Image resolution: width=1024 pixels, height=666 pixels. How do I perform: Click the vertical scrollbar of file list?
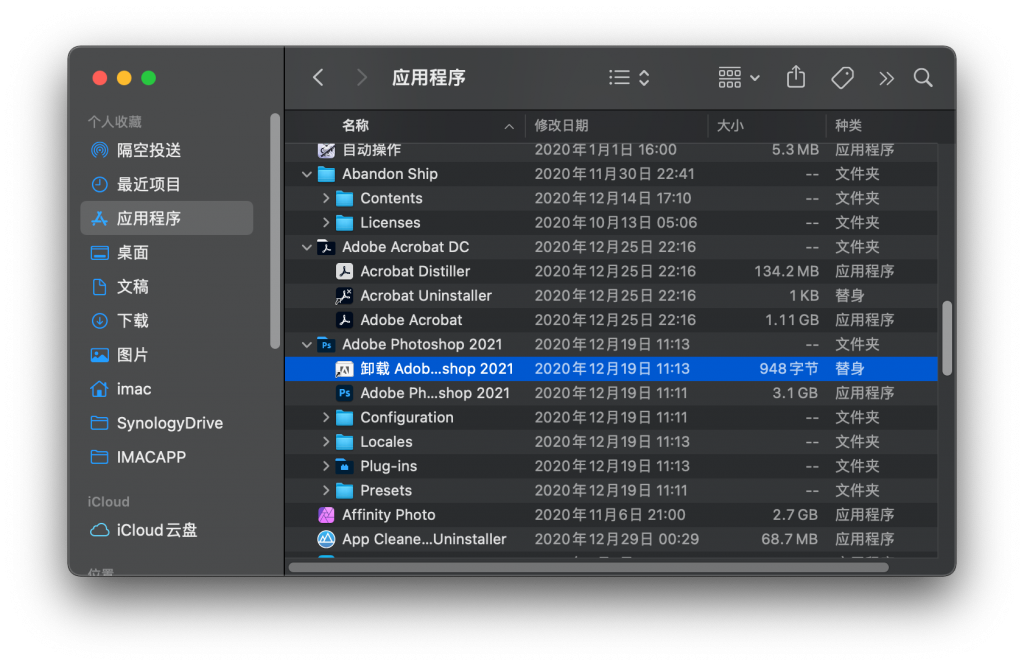coord(947,338)
